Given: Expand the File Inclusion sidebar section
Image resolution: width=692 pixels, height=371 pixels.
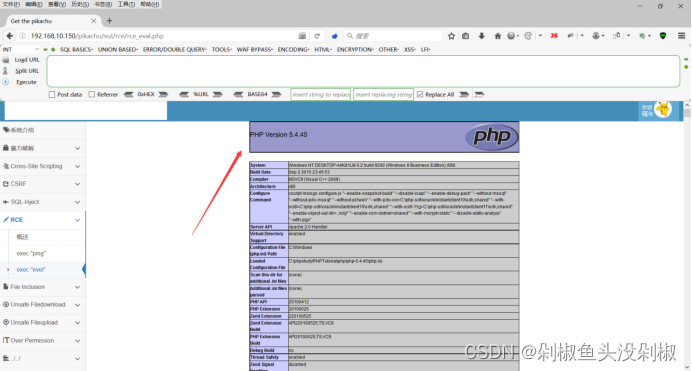Looking at the screenshot, I should pyautogui.click(x=42, y=287).
